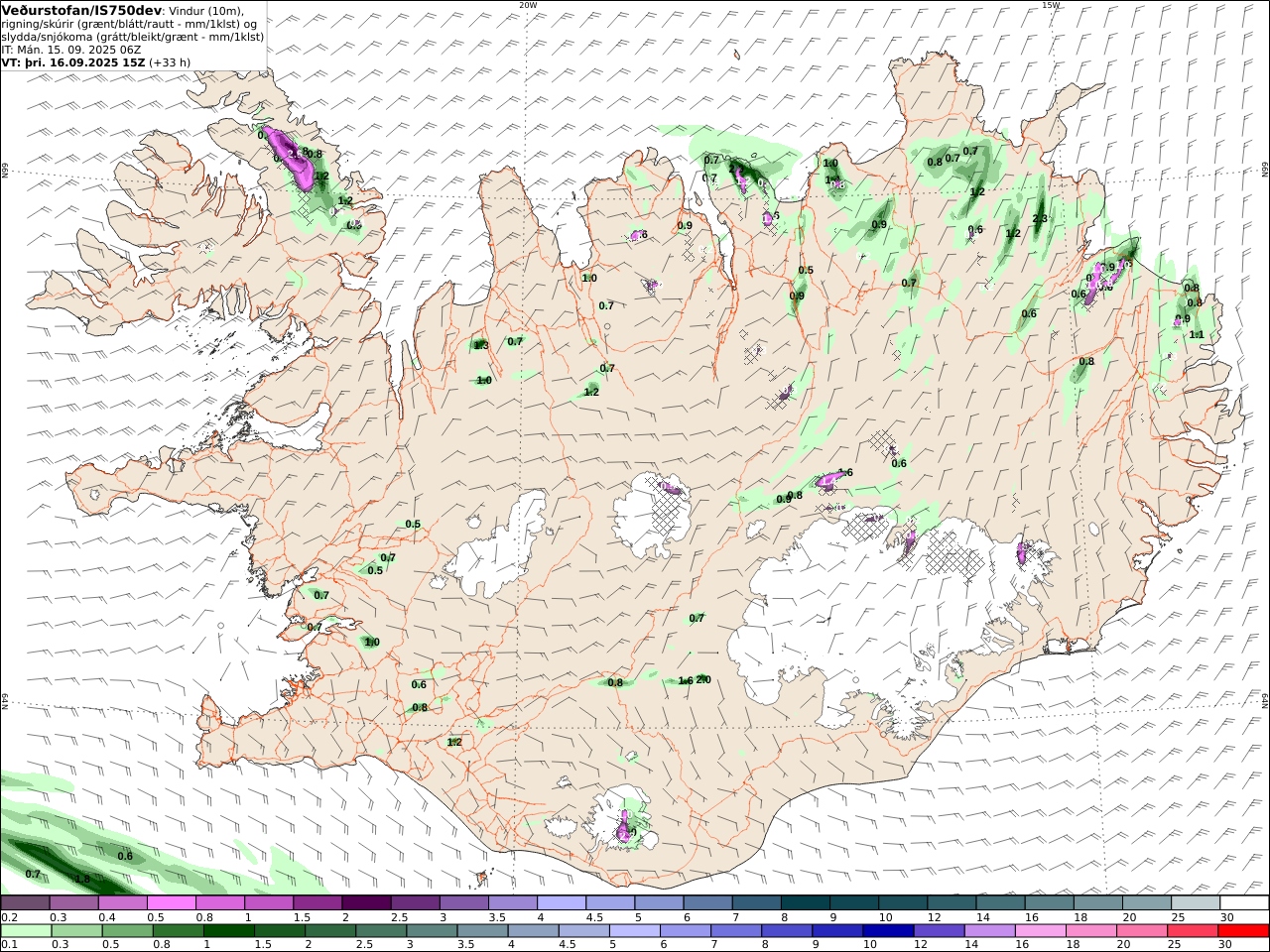The image size is (1270, 952).
Task: Click the 20W longitude label at top
Action: (528, 5)
